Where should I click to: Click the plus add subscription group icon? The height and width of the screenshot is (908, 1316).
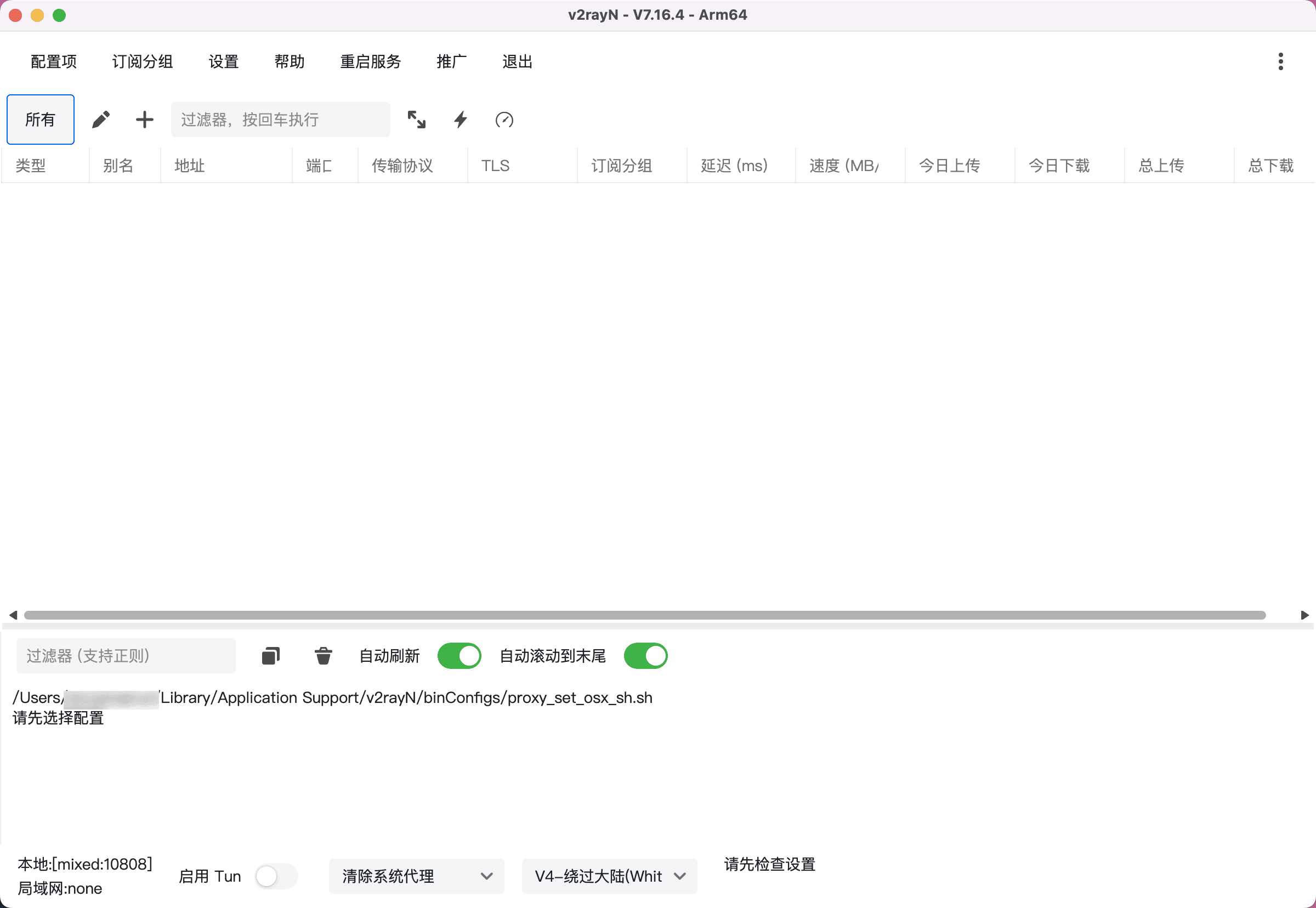point(145,120)
